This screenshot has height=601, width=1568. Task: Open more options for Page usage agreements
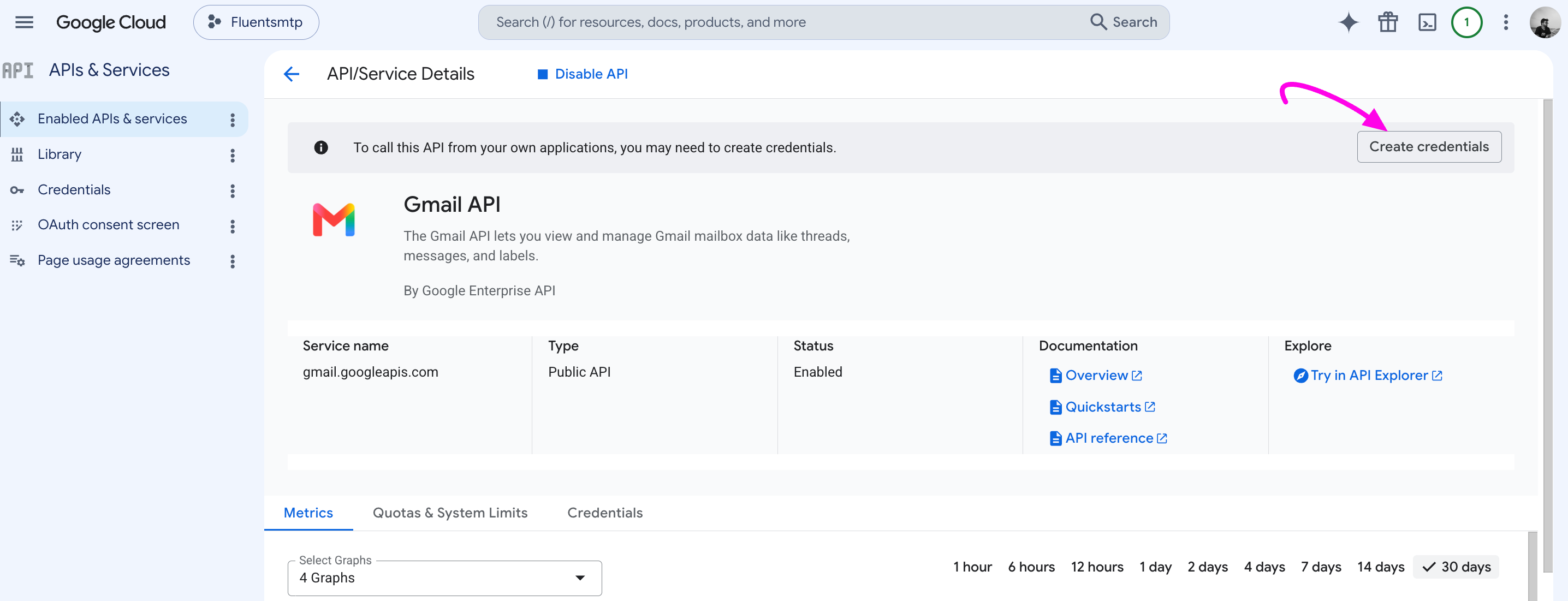233,261
